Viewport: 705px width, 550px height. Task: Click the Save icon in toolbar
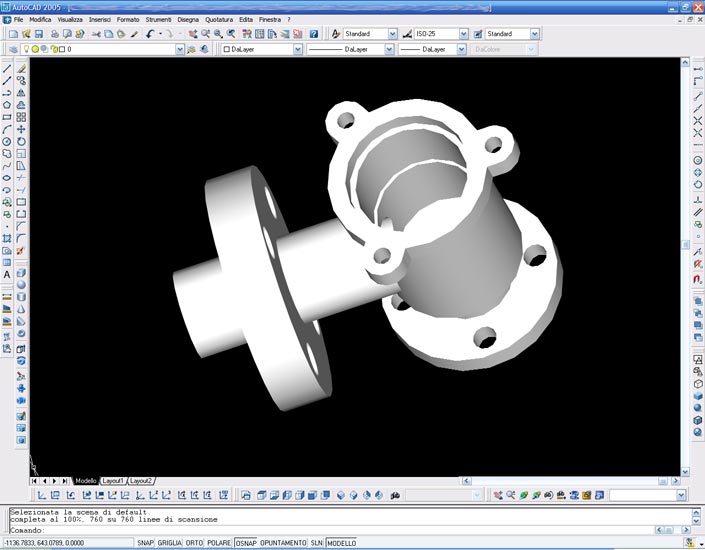(39, 34)
